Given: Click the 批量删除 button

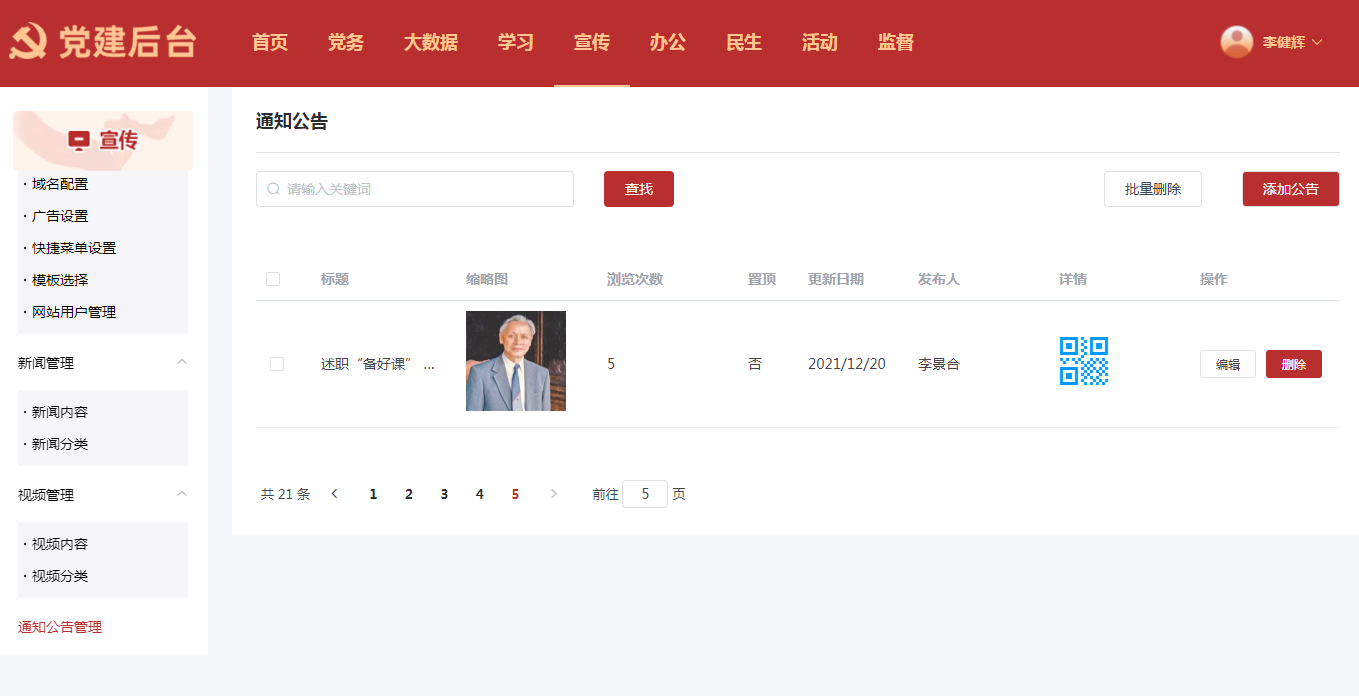Looking at the screenshot, I should coord(1152,189).
